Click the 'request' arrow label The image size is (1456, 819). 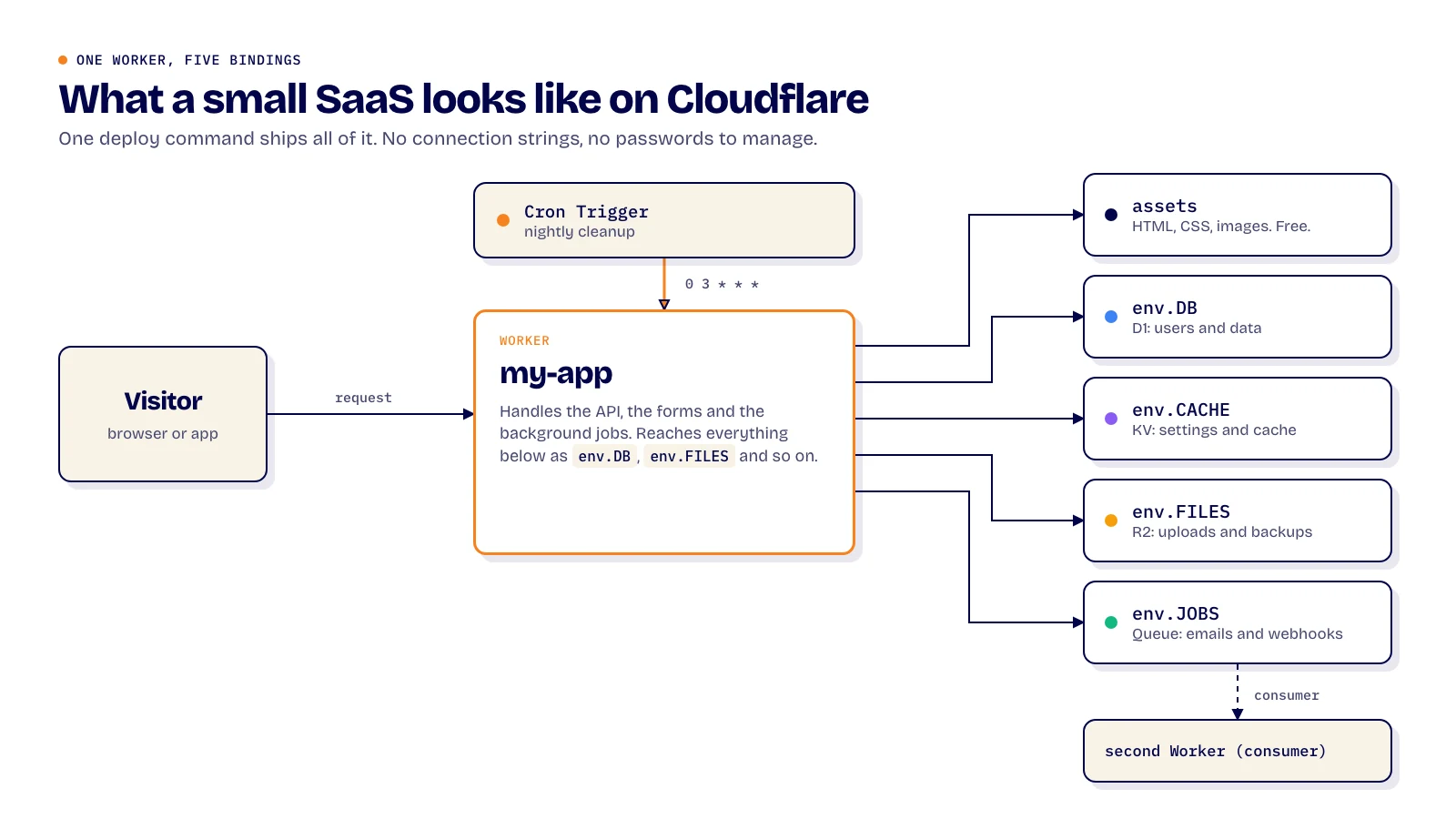363,398
